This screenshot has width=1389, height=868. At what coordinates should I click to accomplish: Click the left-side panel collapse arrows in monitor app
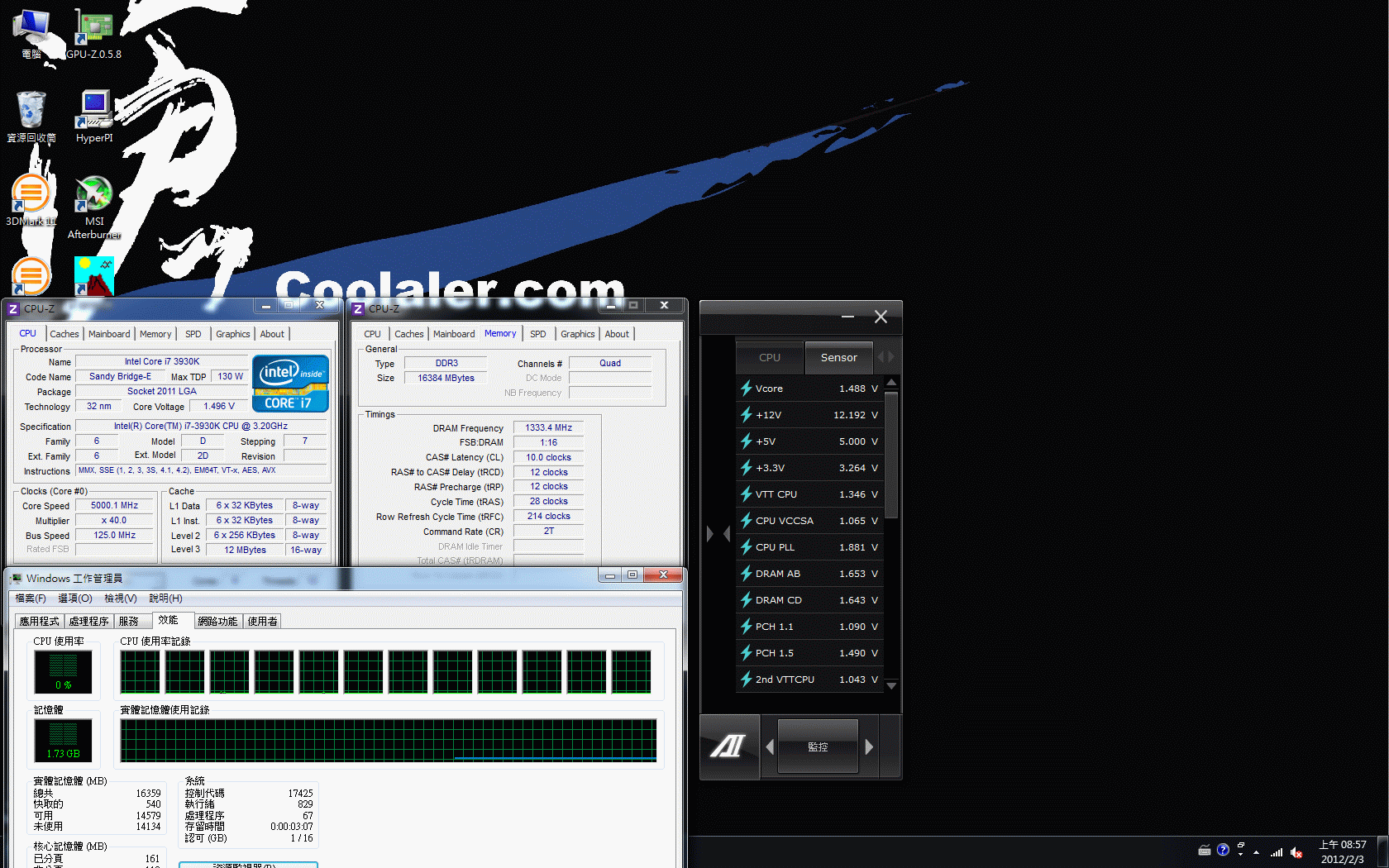(718, 534)
